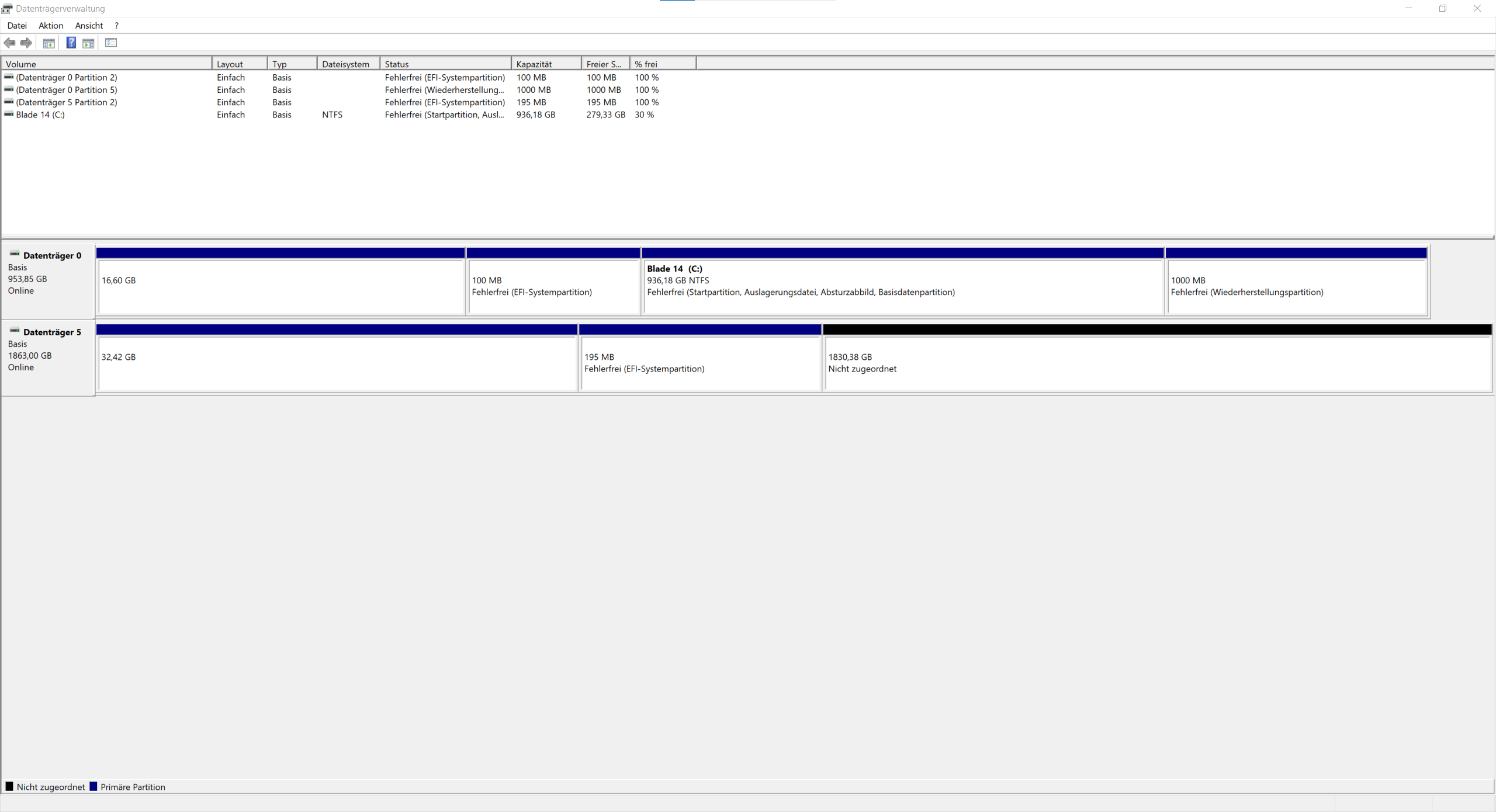Click the blue help question-mark icon
This screenshot has width=1496, height=812.
pos(71,43)
